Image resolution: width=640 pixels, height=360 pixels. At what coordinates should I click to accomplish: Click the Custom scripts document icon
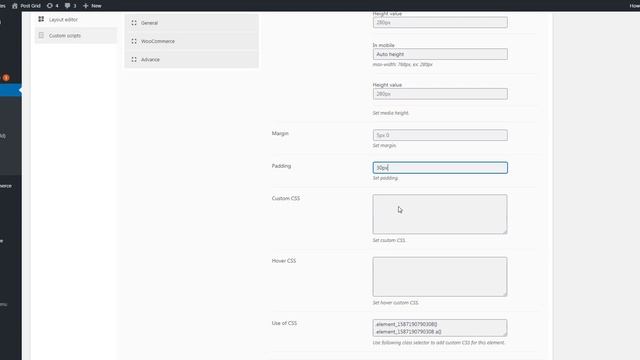coord(41,36)
